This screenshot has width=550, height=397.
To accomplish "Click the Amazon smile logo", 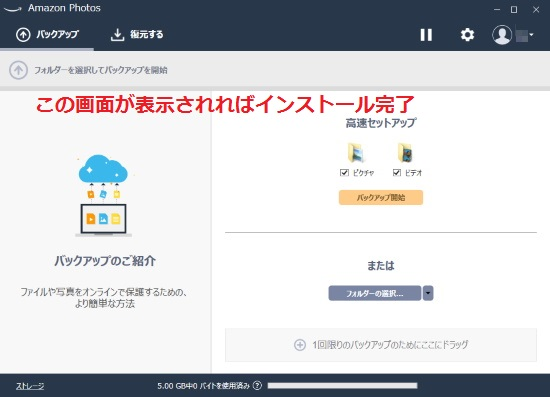I will [13, 9].
